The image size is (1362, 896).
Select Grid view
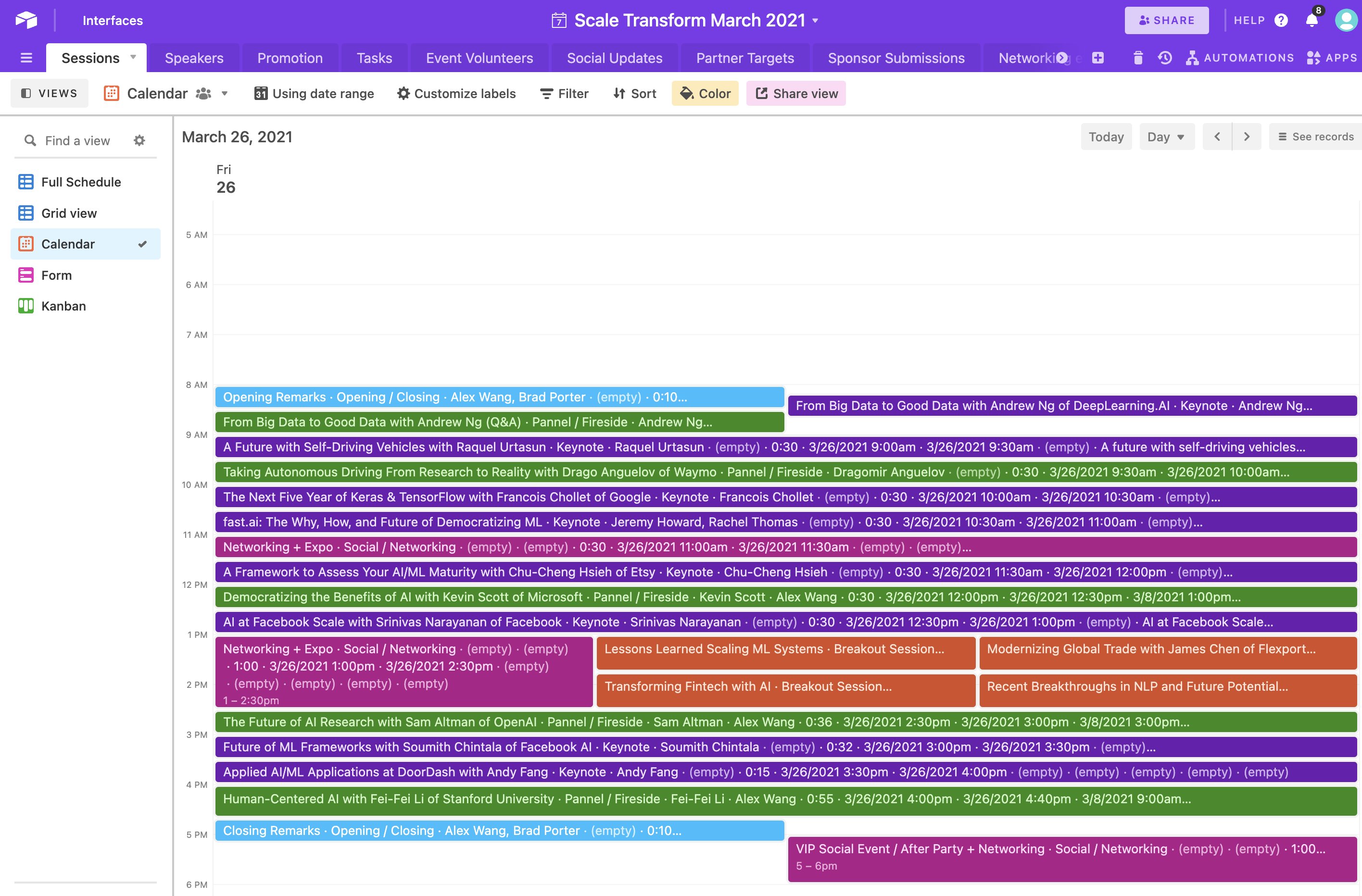(86, 213)
